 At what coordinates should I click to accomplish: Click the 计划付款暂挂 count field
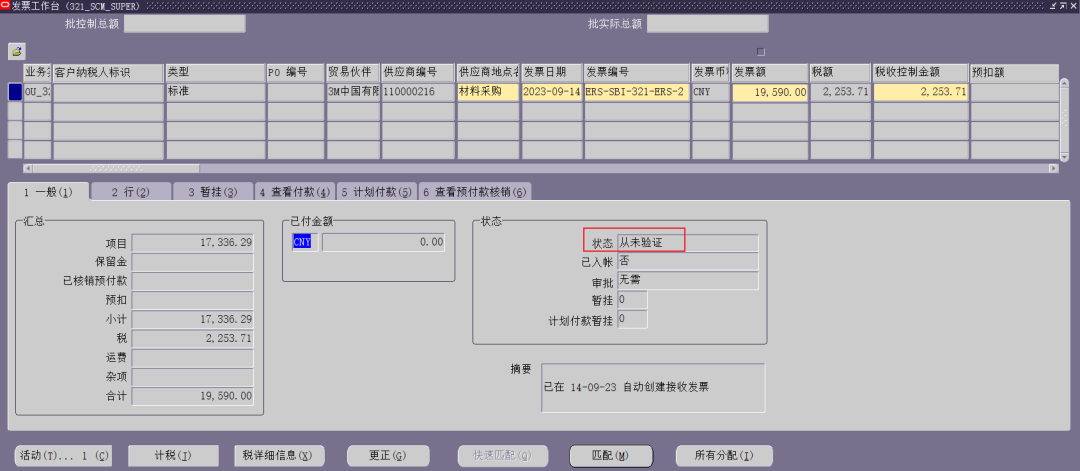click(x=632, y=319)
